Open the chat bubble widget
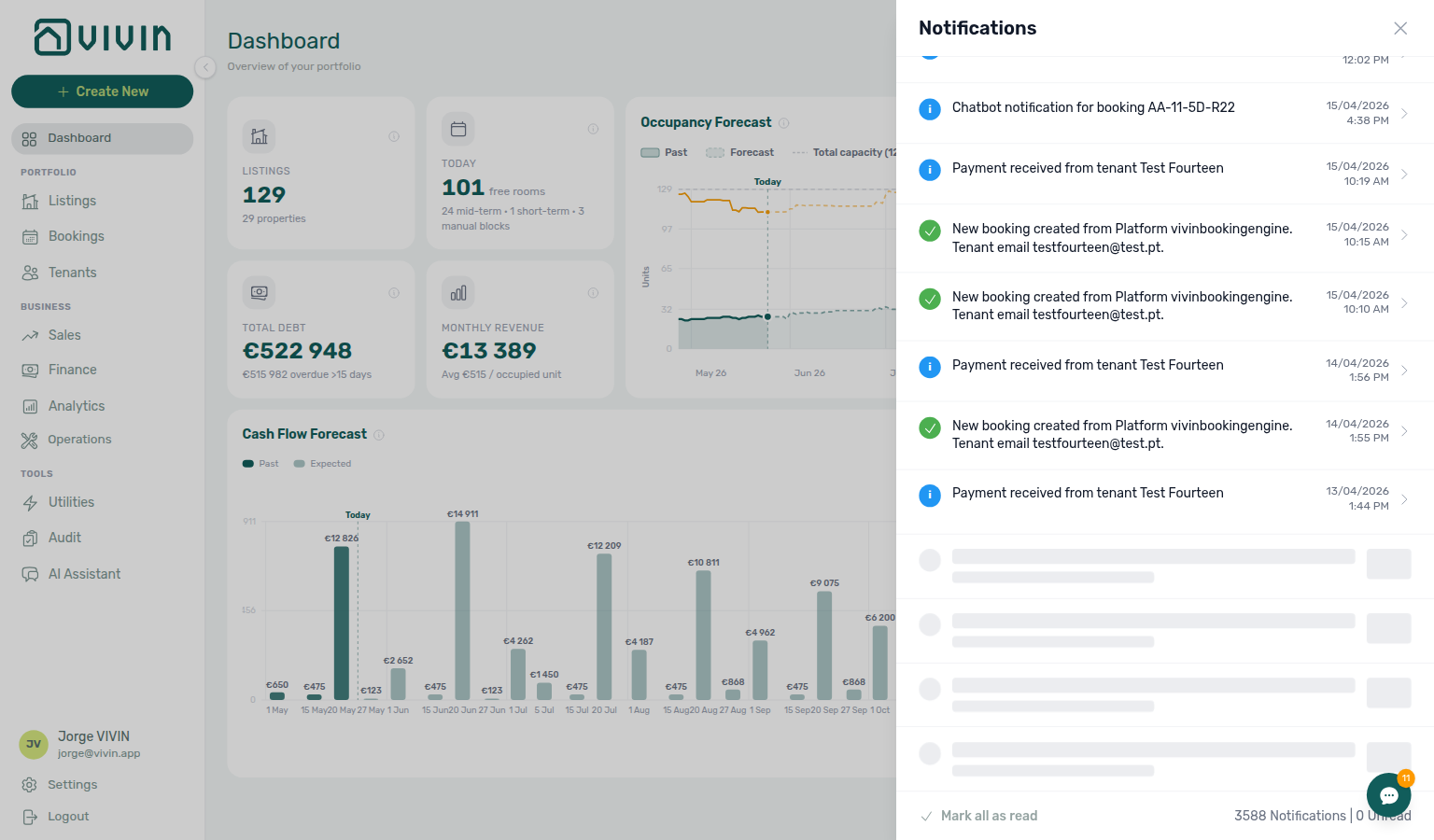1434x840 pixels. click(1389, 795)
